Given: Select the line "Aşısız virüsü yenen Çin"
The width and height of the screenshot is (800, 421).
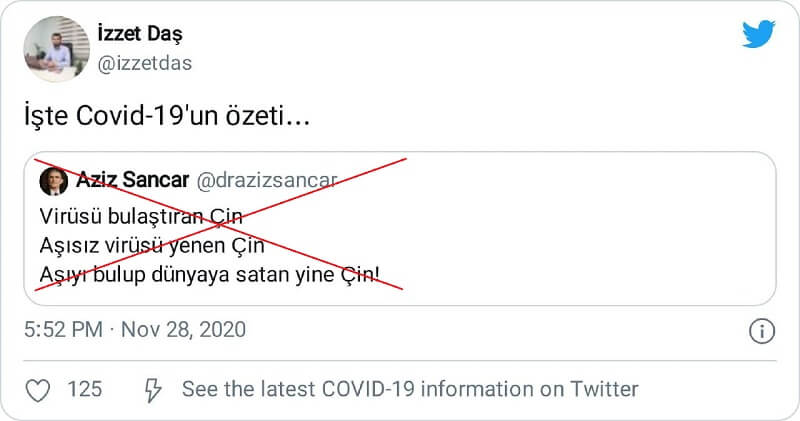Looking at the screenshot, I should [x=151, y=244].
